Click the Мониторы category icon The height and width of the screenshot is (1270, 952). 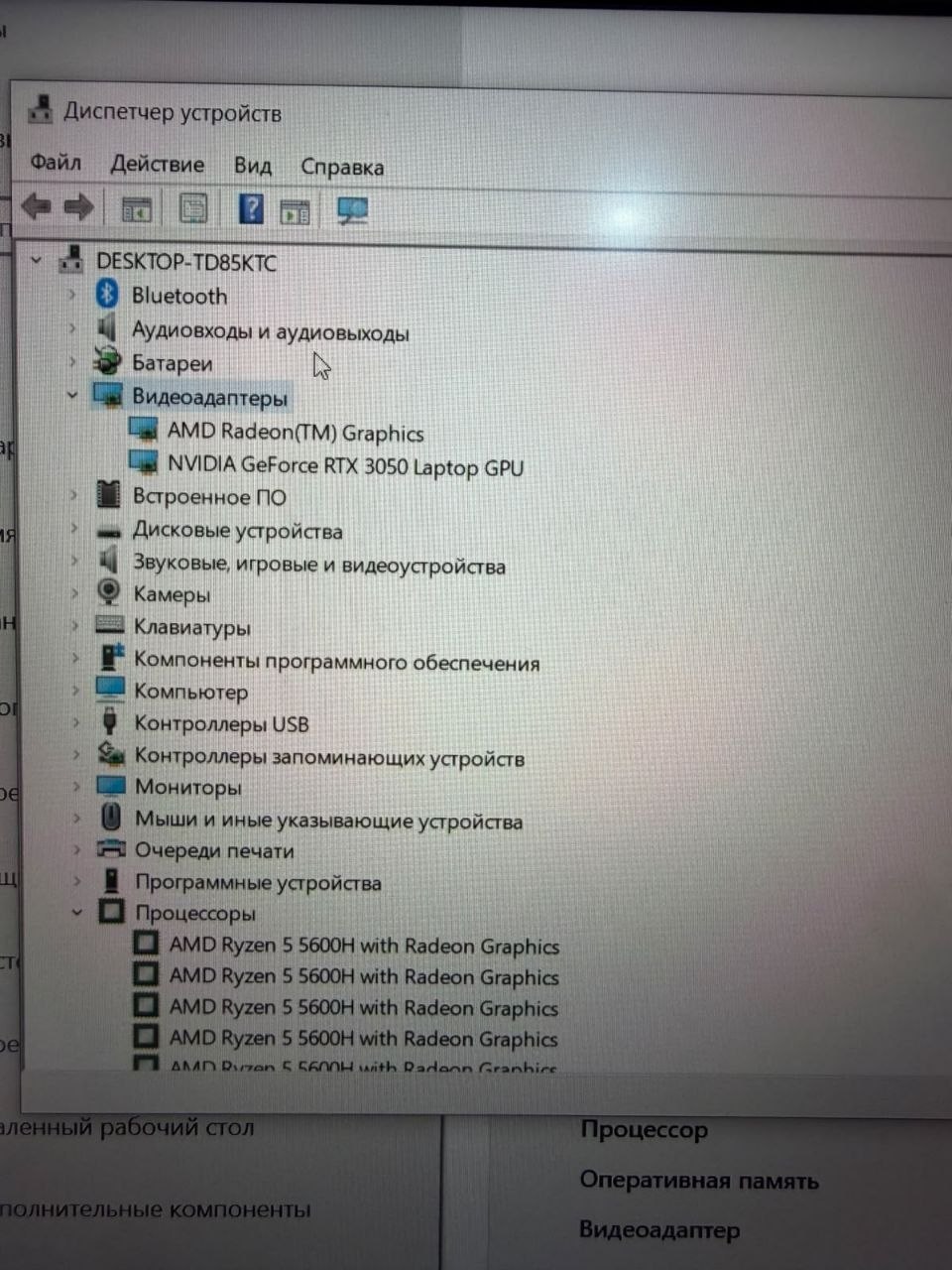(x=111, y=786)
